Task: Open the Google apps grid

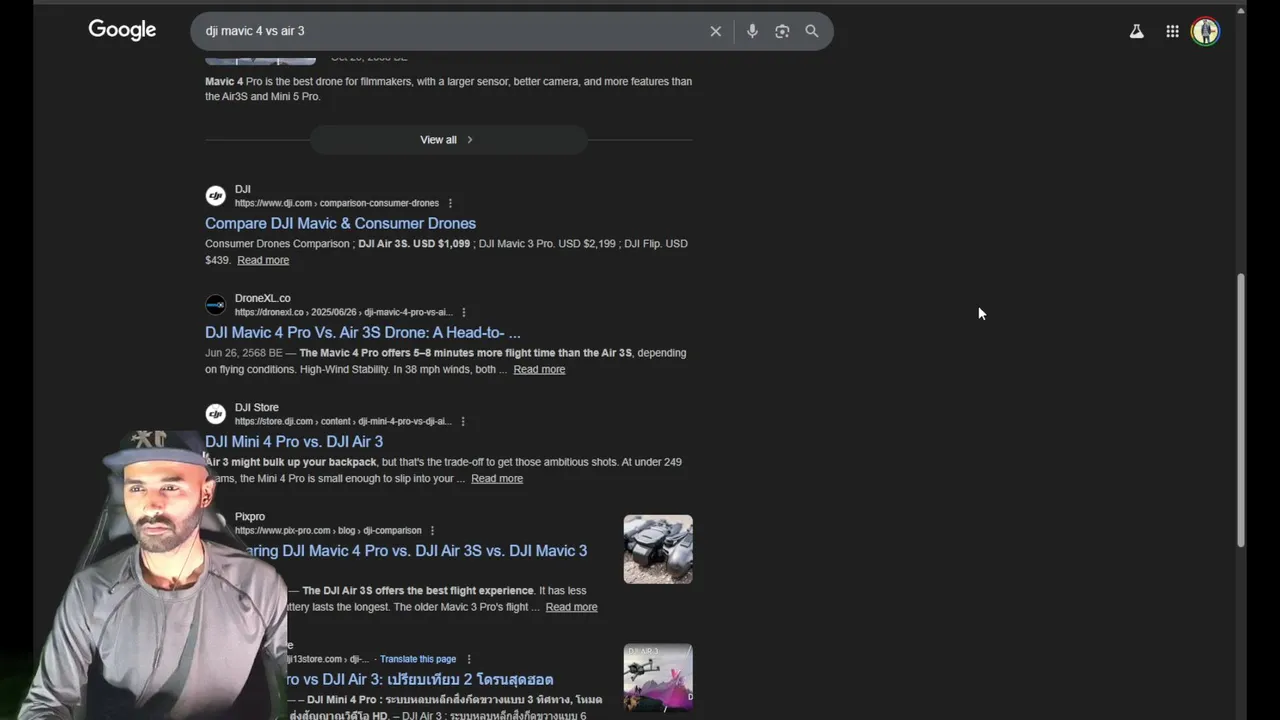Action: 1172,31
